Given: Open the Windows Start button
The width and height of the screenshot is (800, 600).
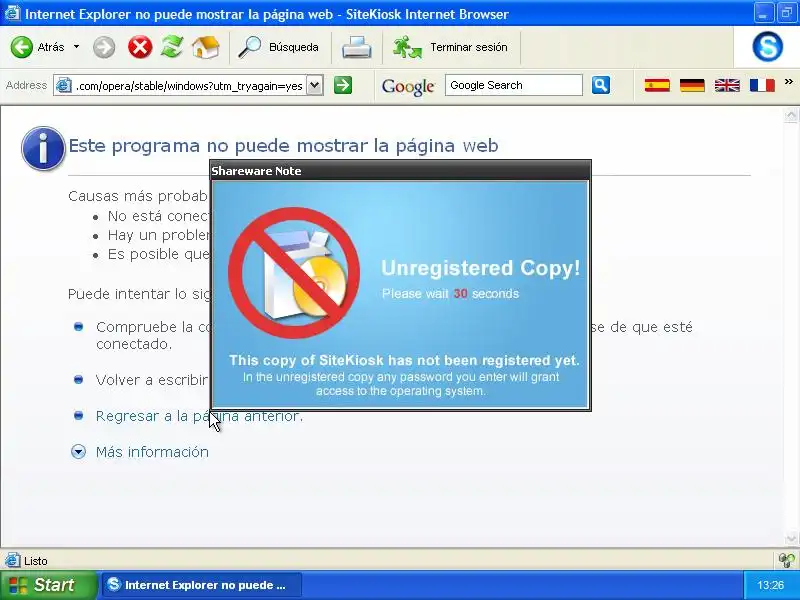Looking at the screenshot, I should pos(48,585).
